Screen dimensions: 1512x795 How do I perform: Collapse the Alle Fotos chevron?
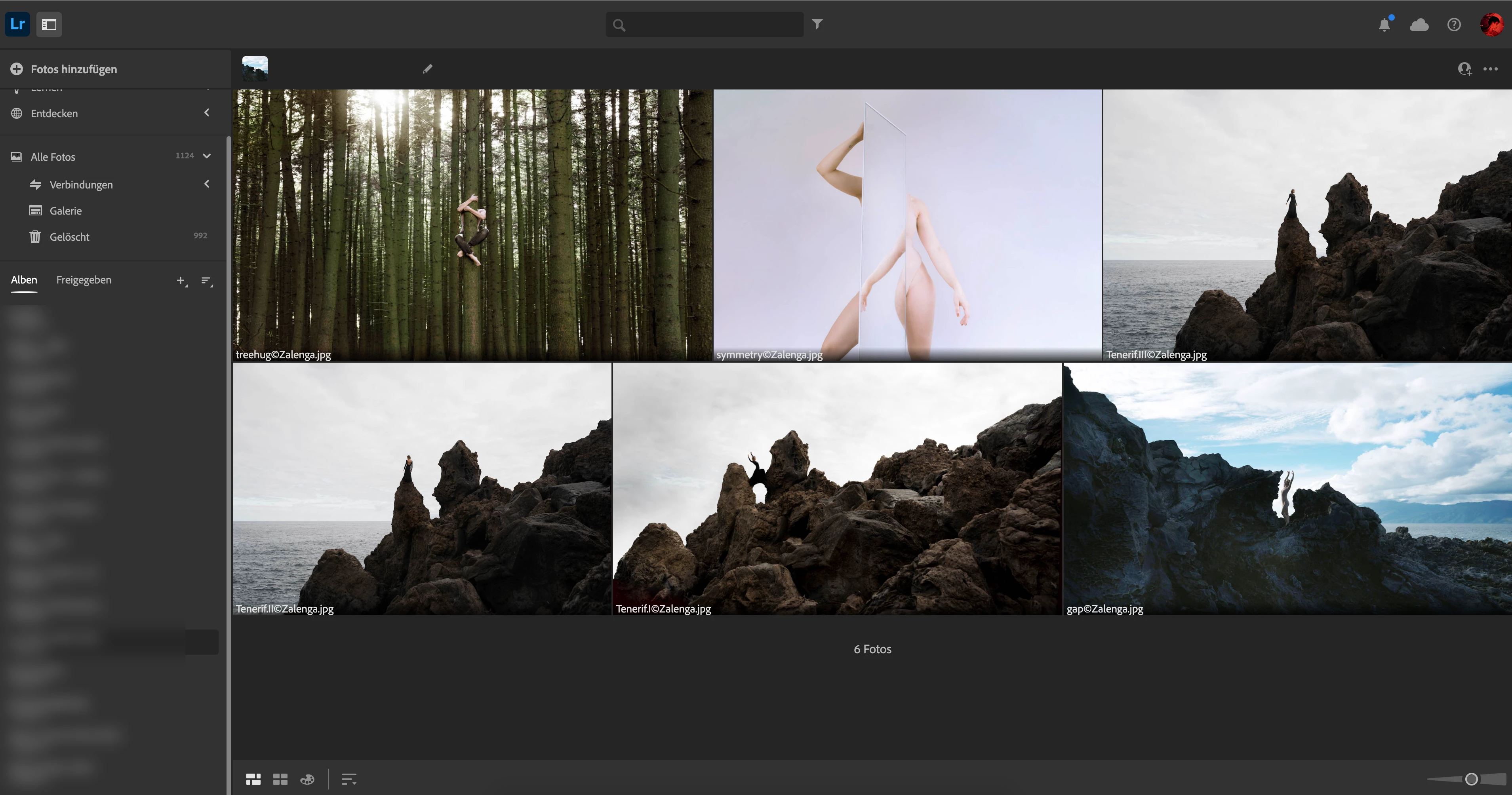click(207, 156)
